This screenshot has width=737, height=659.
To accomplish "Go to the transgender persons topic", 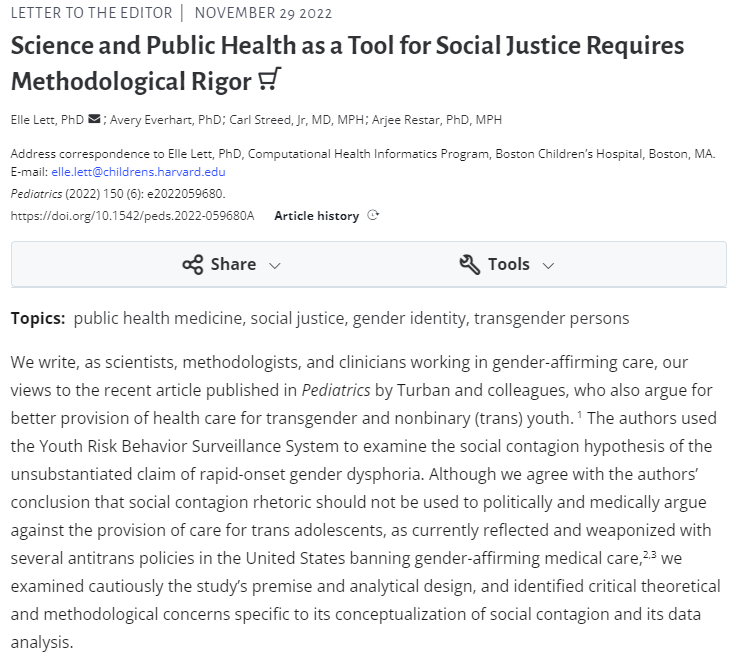I will pos(552,318).
